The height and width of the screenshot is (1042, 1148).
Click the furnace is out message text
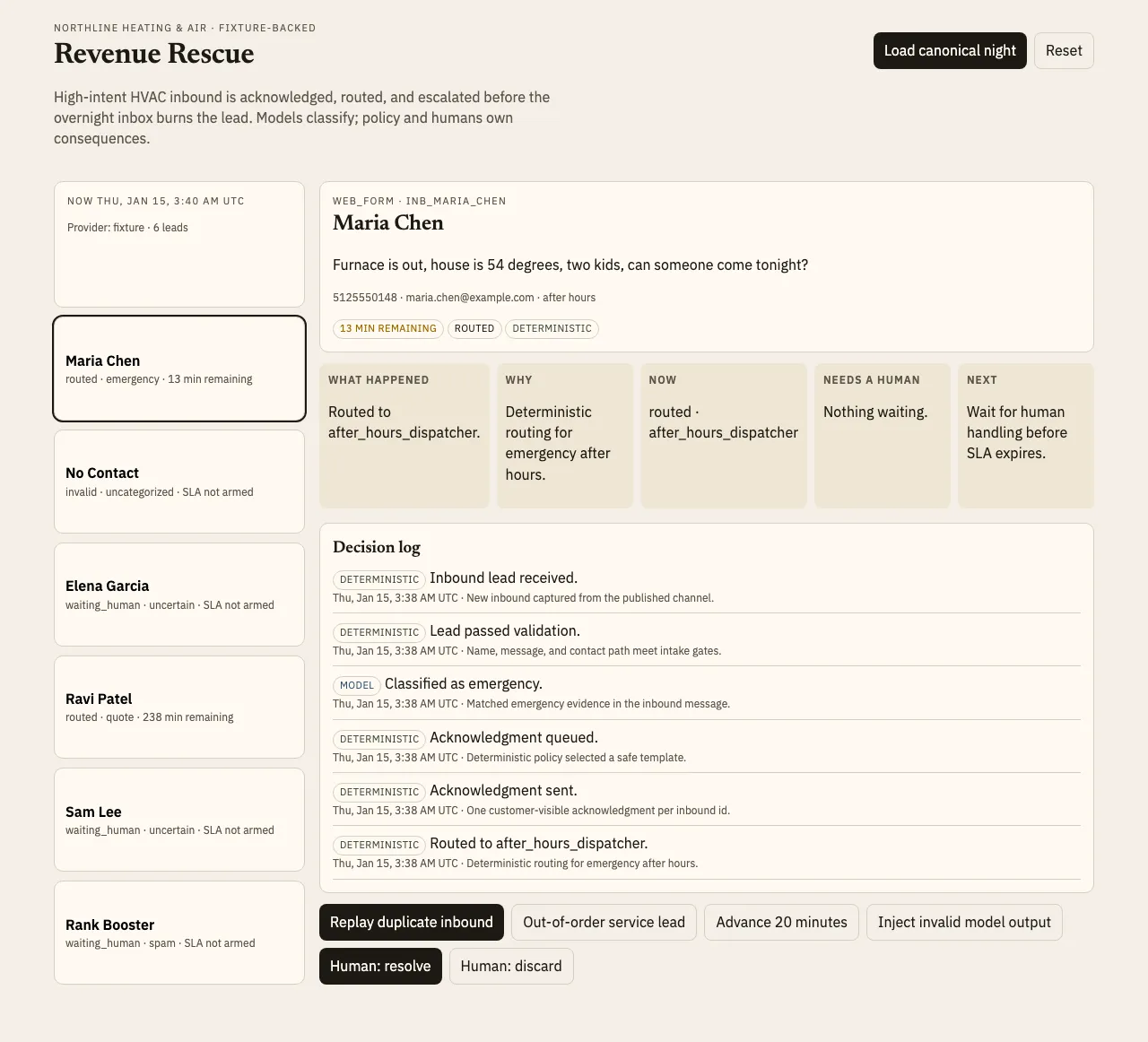click(570, 265)
